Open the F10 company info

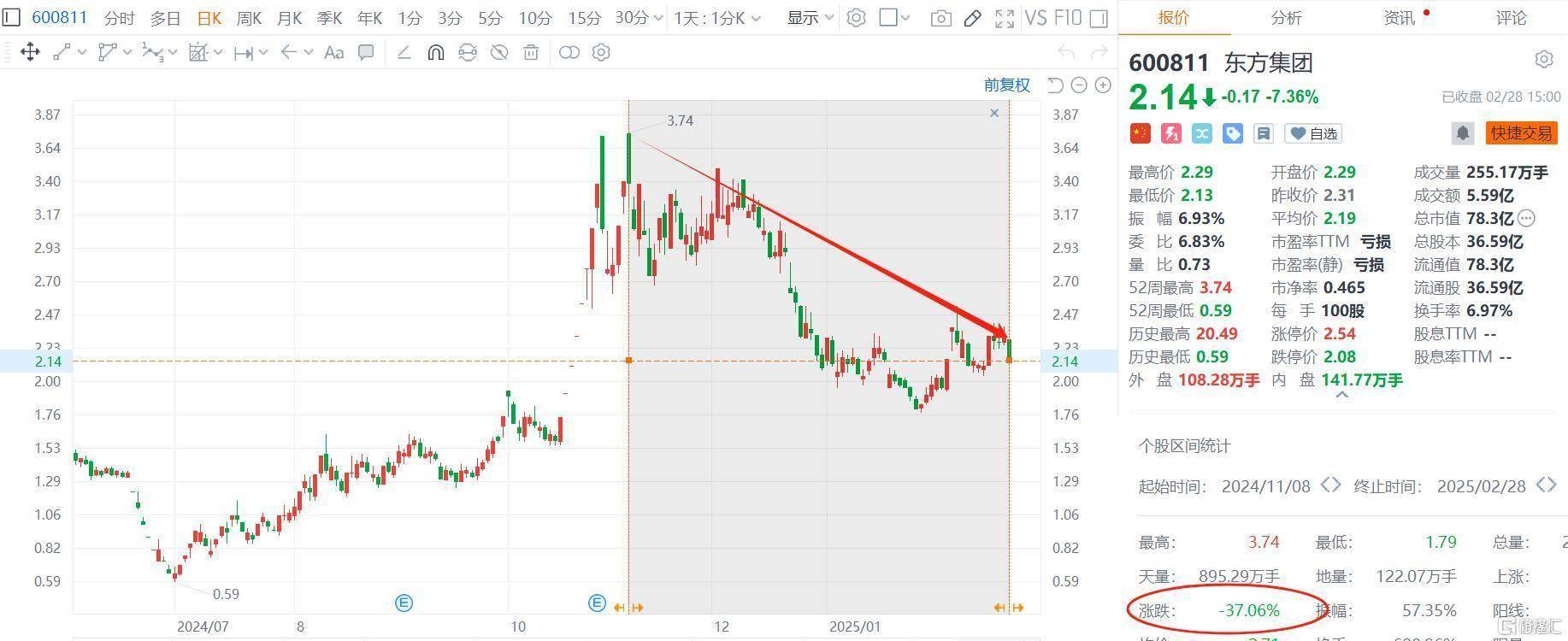pyautogui.click(x=1068, y=17)
